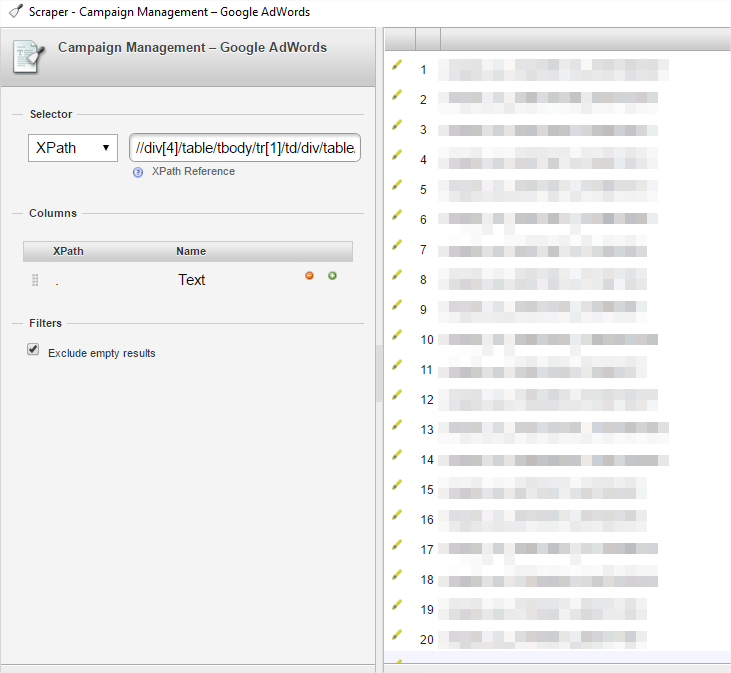
Task: Click the Scraper document icon in header
Action: (28, 57)
